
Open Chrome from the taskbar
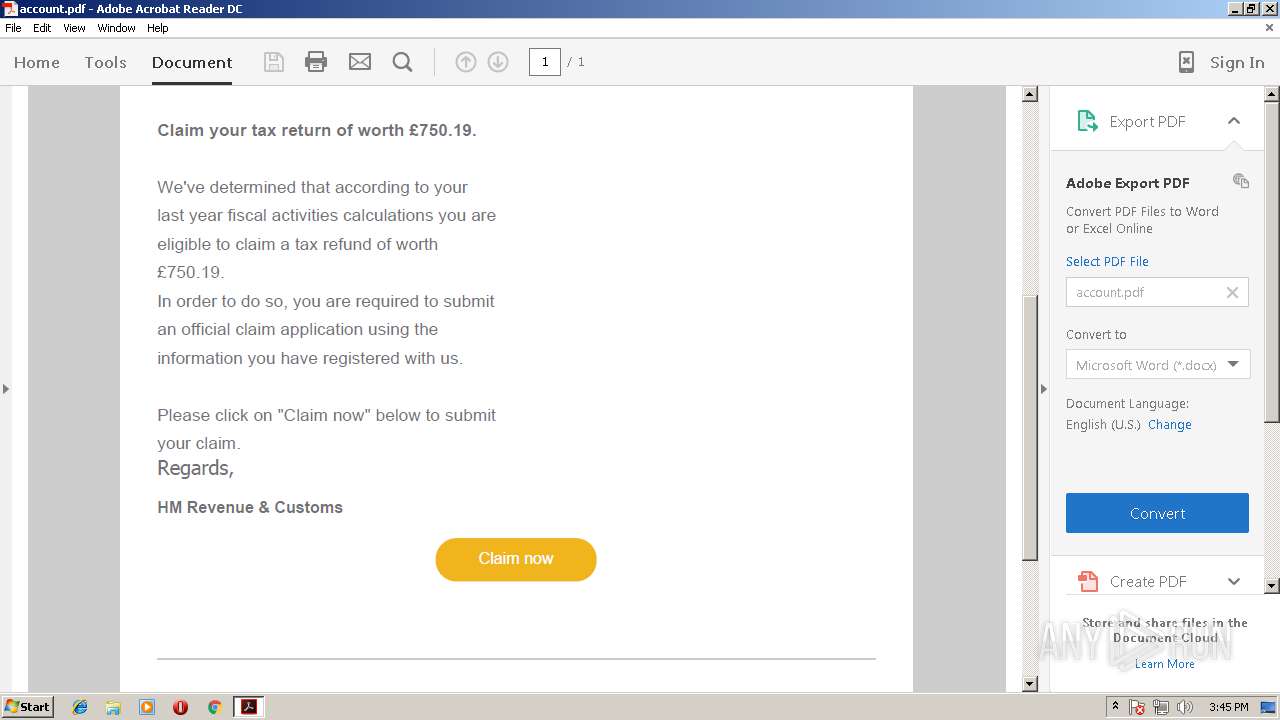coord(214,707)
